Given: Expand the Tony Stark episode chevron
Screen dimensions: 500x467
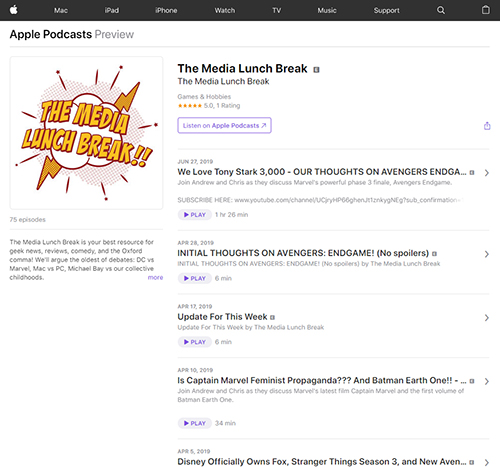Looking at the screenshot, I should click(x=487, y=173).
